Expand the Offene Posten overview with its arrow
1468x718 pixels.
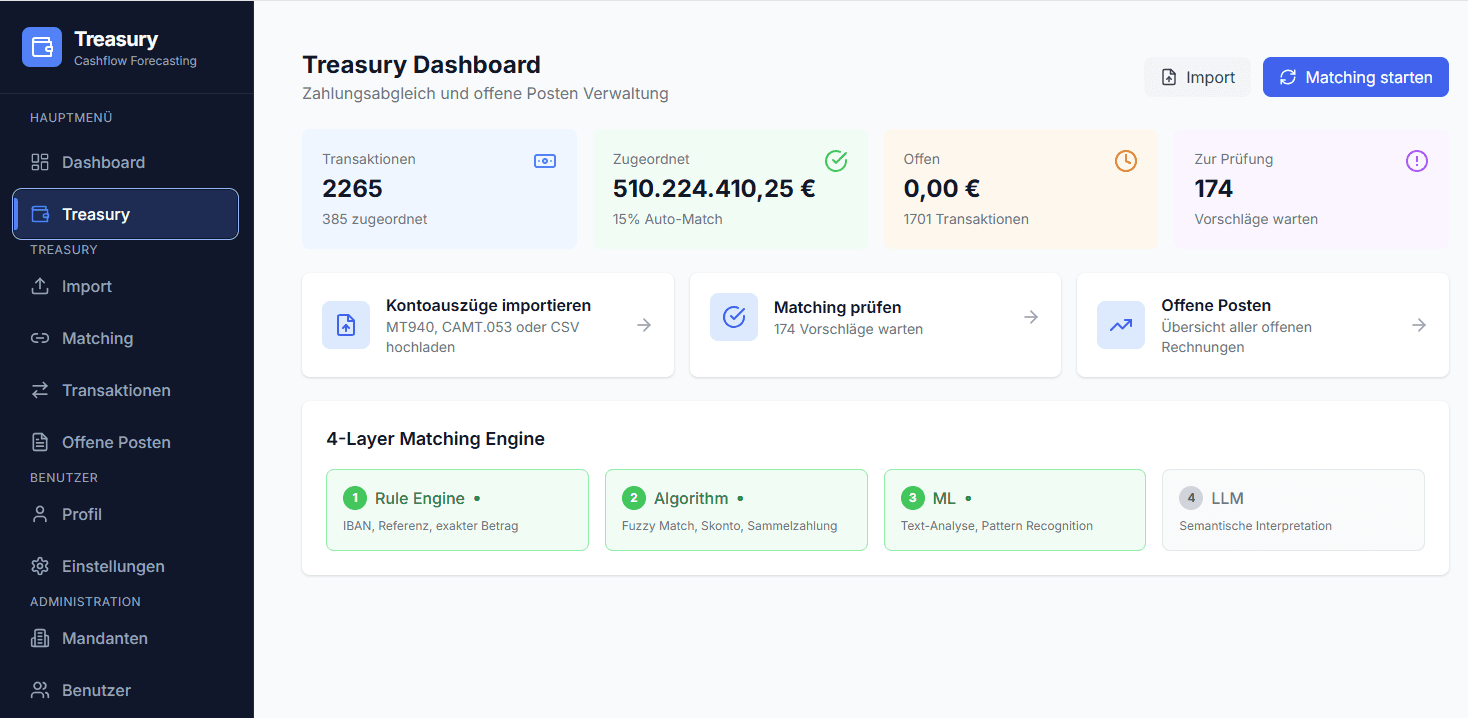pos(1419,324)
